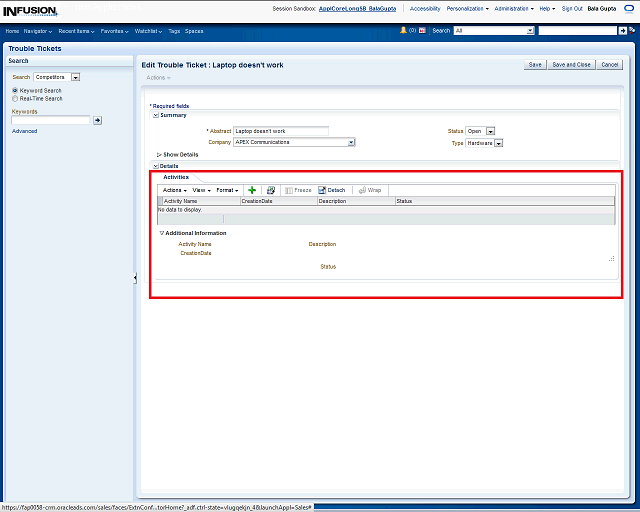Click the Sign Out link
The height and width of the screenshot is (512, 640).
(x=572, y=8)
